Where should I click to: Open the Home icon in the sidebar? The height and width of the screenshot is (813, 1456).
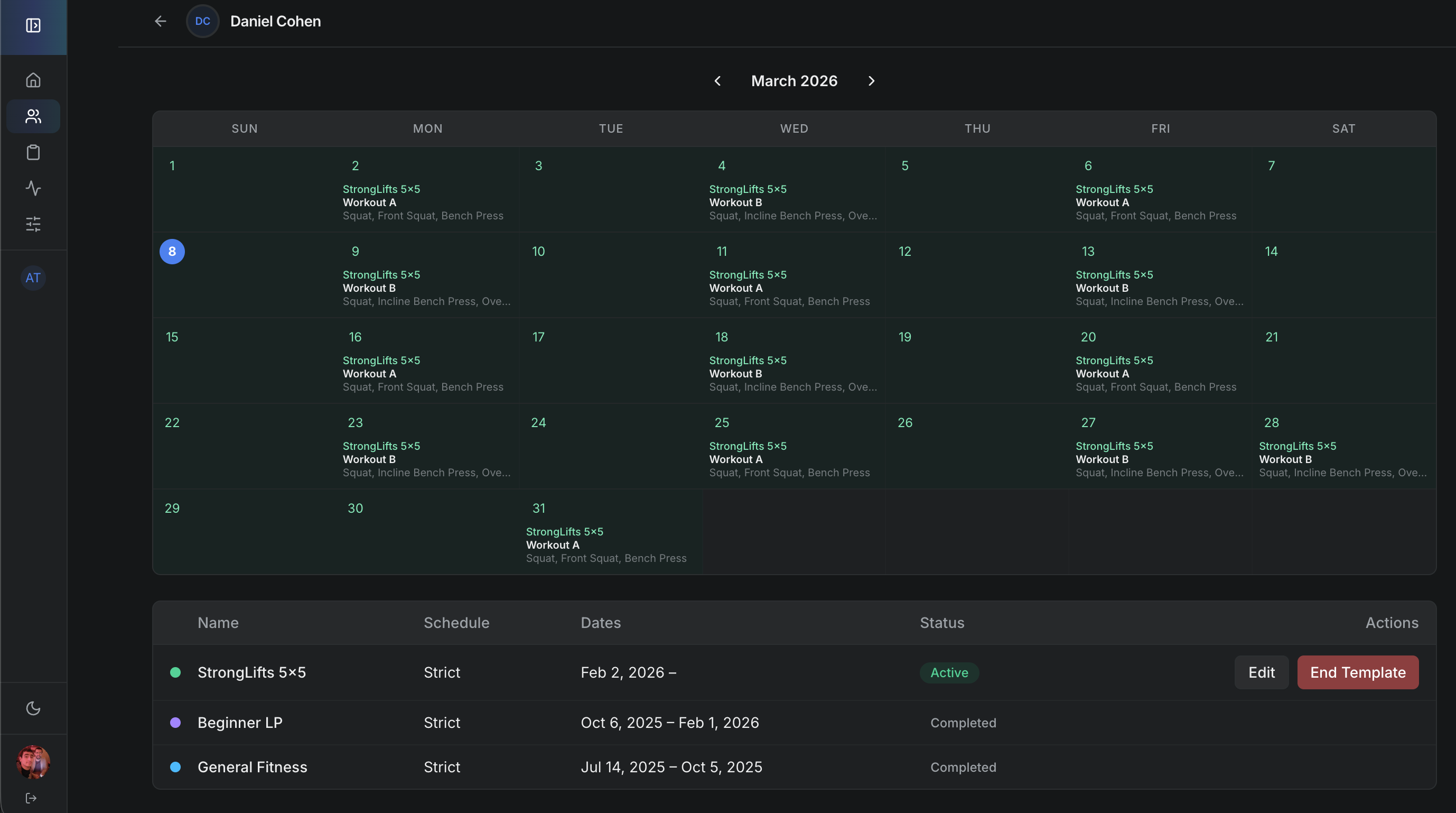tap(33, 80)
